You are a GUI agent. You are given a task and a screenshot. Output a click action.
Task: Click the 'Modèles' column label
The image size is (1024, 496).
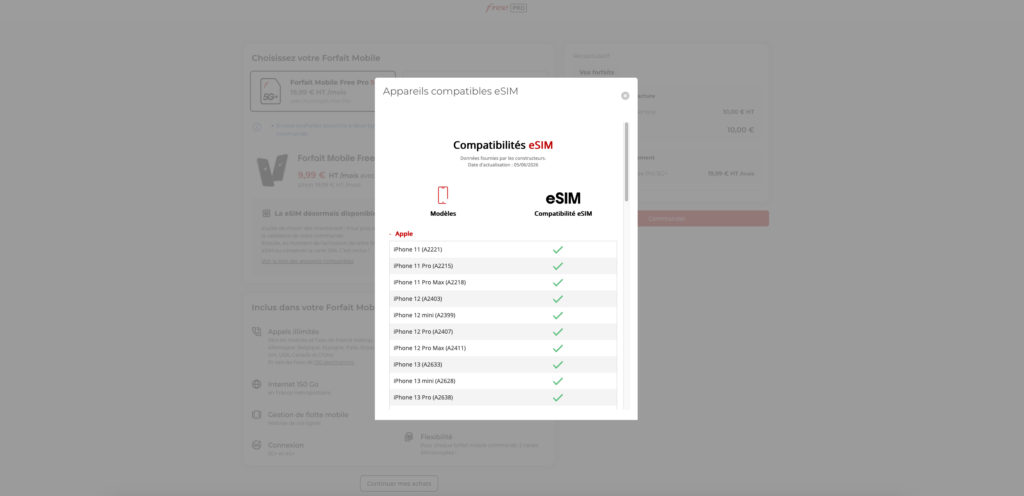tap(443, 213)
